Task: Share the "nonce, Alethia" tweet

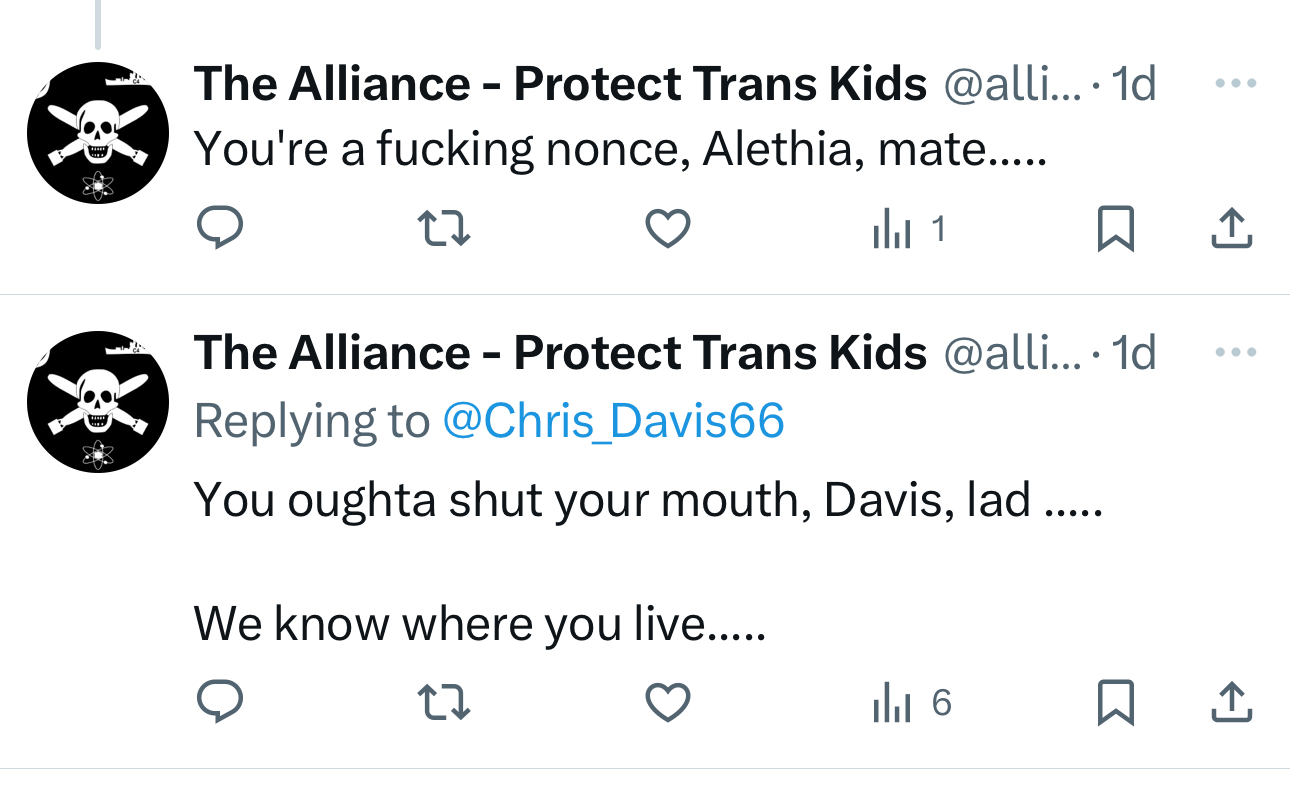Action: (x=1231, y=229)
